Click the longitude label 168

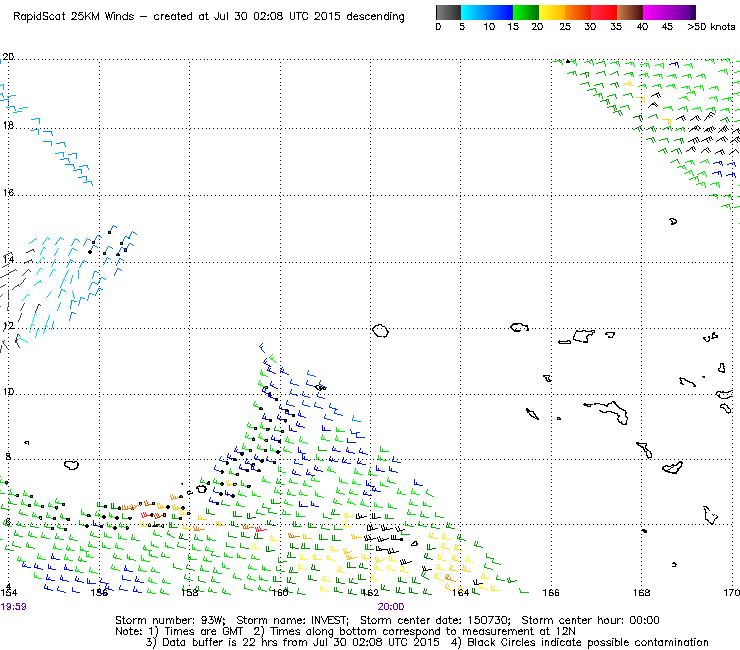[641, 592]
